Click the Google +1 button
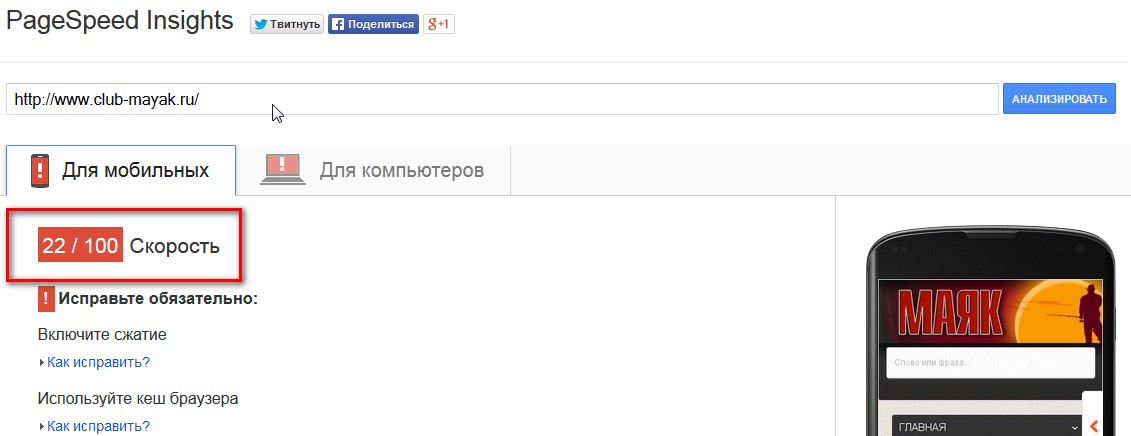This screenshot has width=1131, height=436. pyautogui.click(x=439, y=25)
